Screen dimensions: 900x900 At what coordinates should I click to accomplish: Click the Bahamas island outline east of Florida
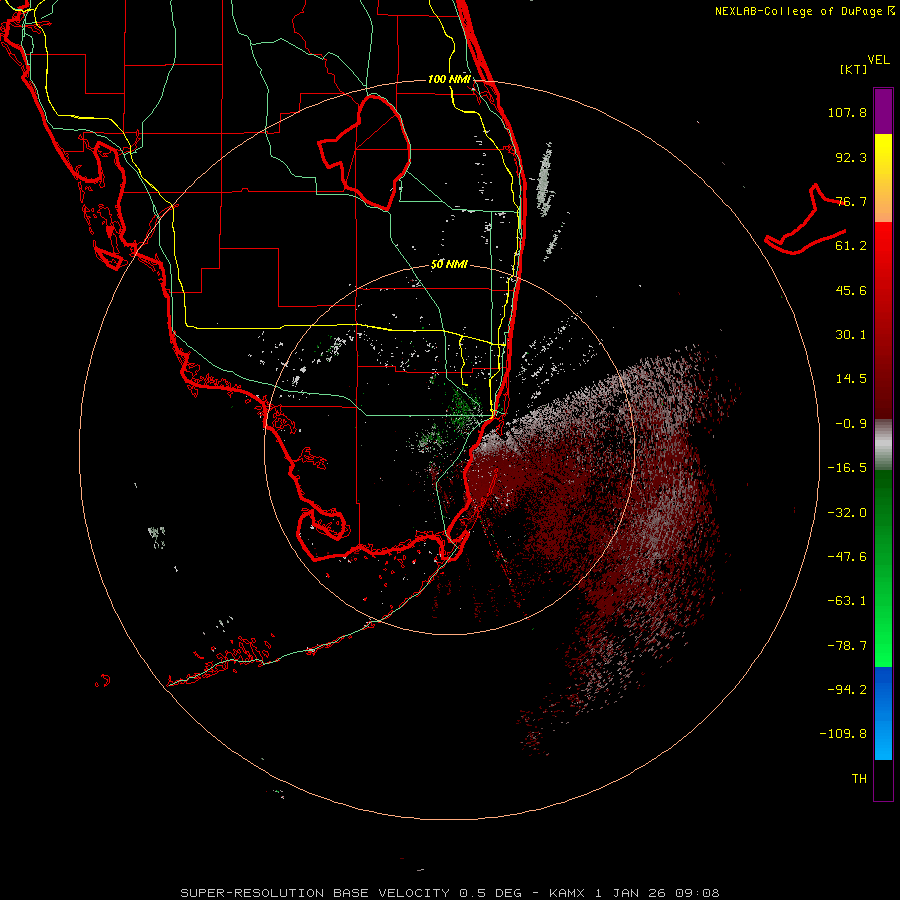(806, 220)
